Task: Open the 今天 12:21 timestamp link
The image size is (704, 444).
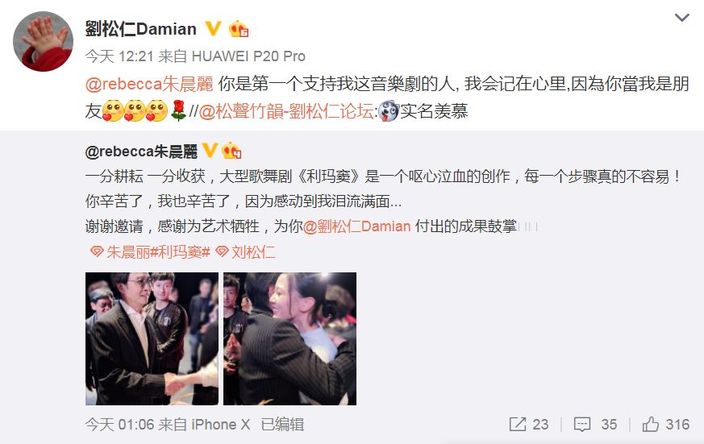Action: click(x=119, y=56)
